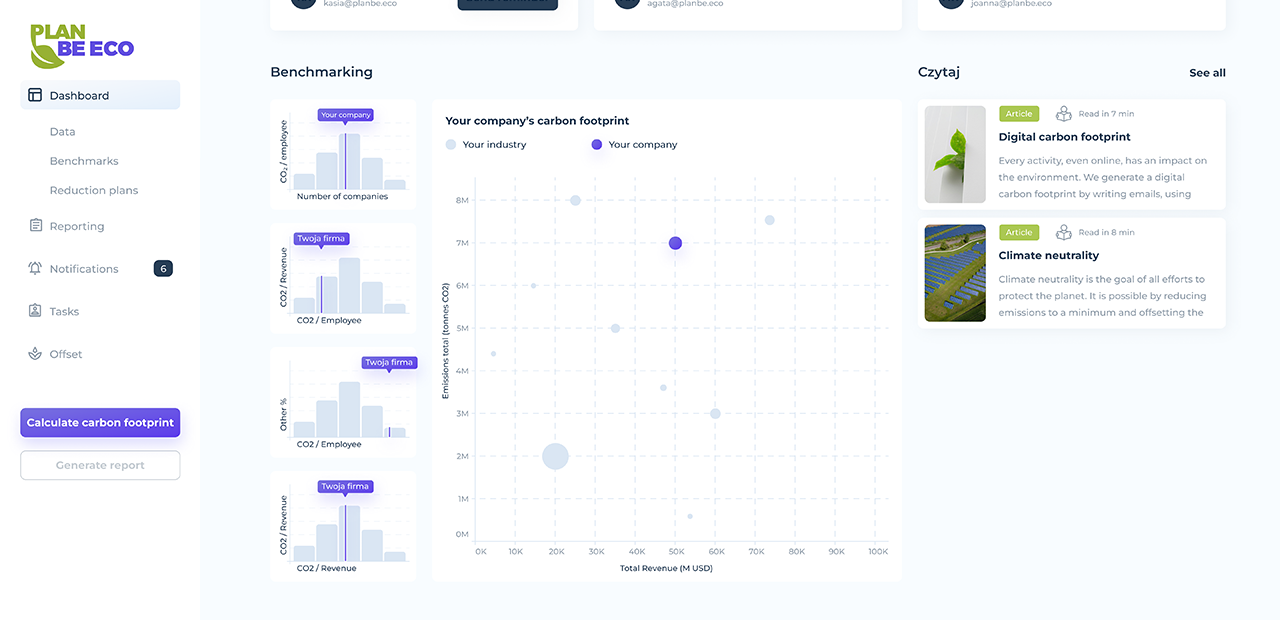Click the Notifications bell icon
Image resolution: width=1280 pixels, height=620 pixels.
click(x=35, y=268)
